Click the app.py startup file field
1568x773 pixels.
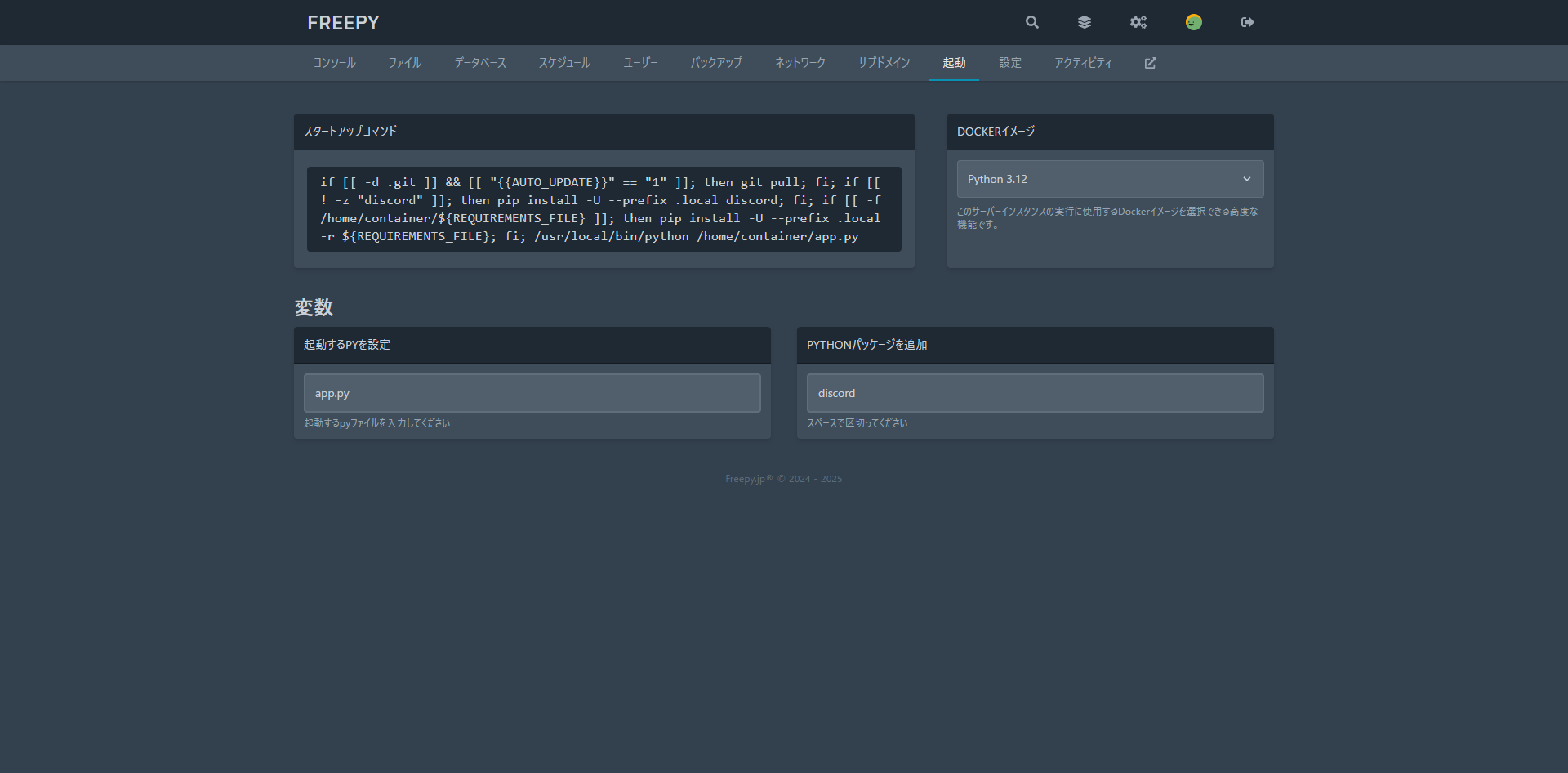[532, 393]
